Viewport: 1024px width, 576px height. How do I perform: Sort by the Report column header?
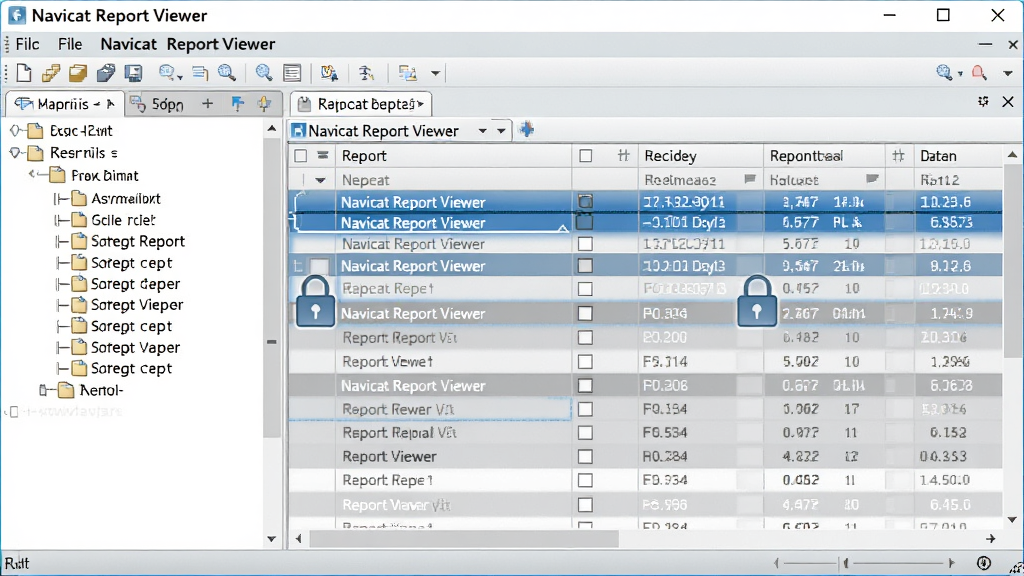coord(454,155)
